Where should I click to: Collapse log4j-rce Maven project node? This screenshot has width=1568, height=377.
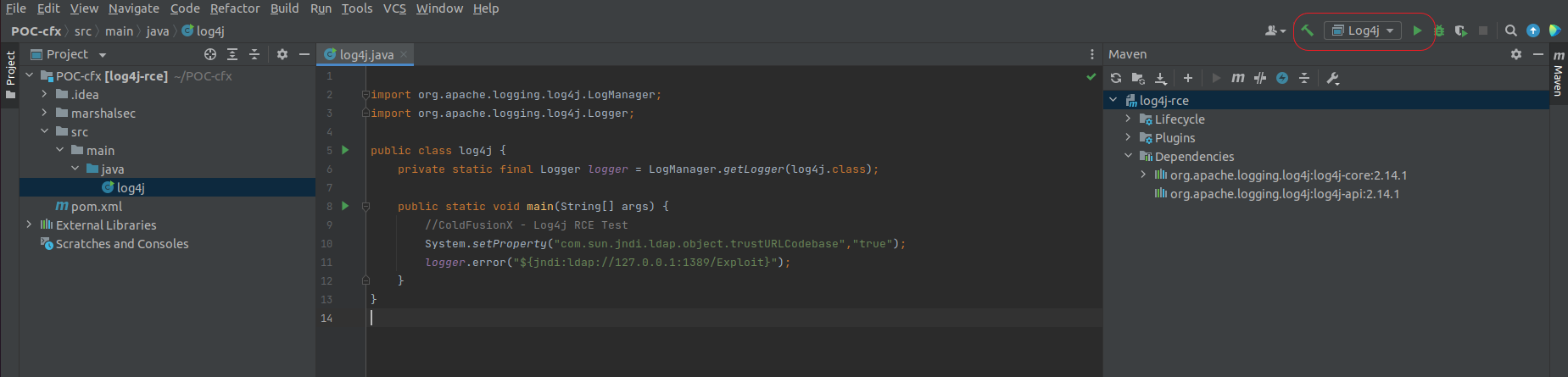pos(1113,100)
